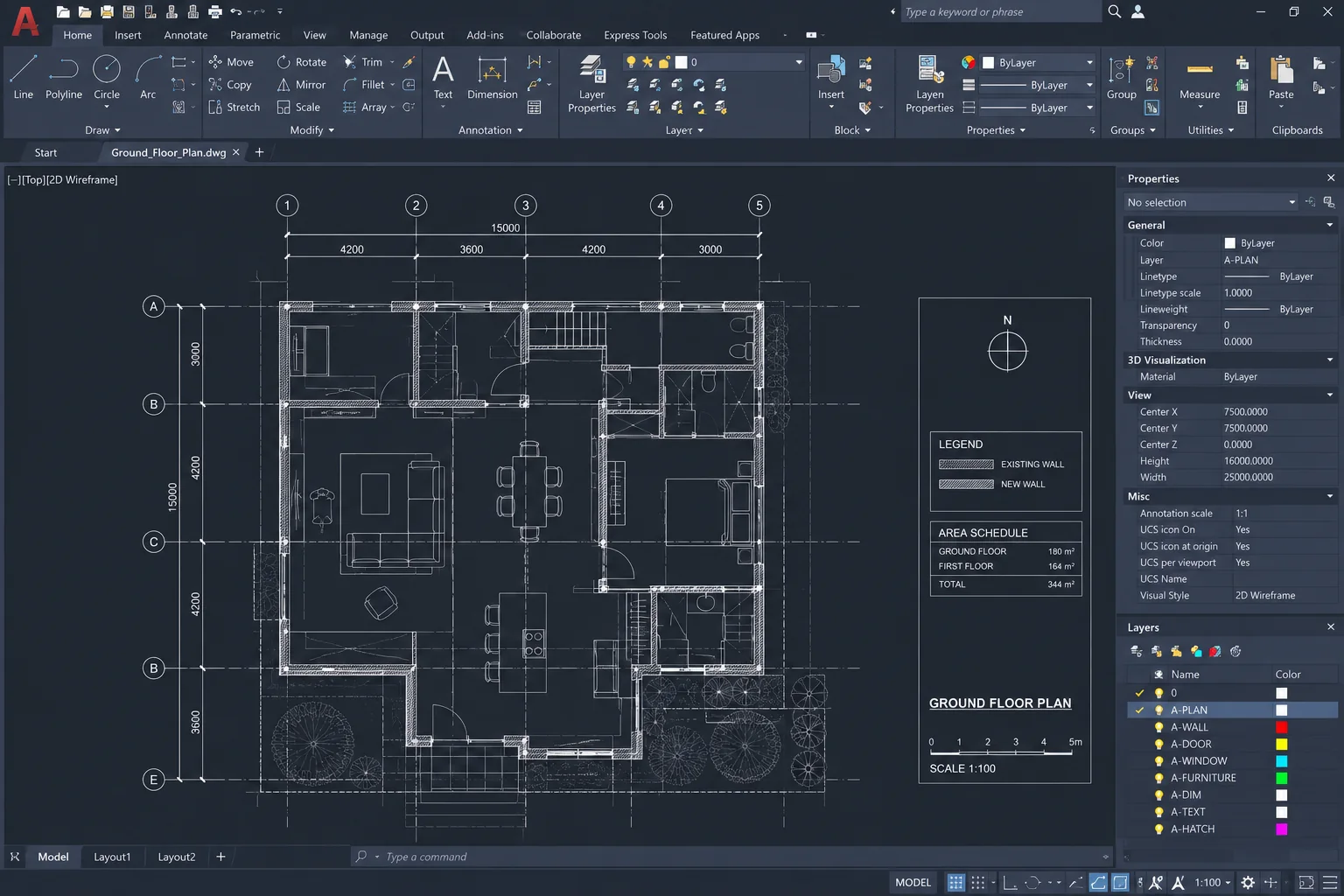Screen dimensions: 1344x896
Task: Toggle the A-HATCH layer bulb
Action: [1158, 829]
